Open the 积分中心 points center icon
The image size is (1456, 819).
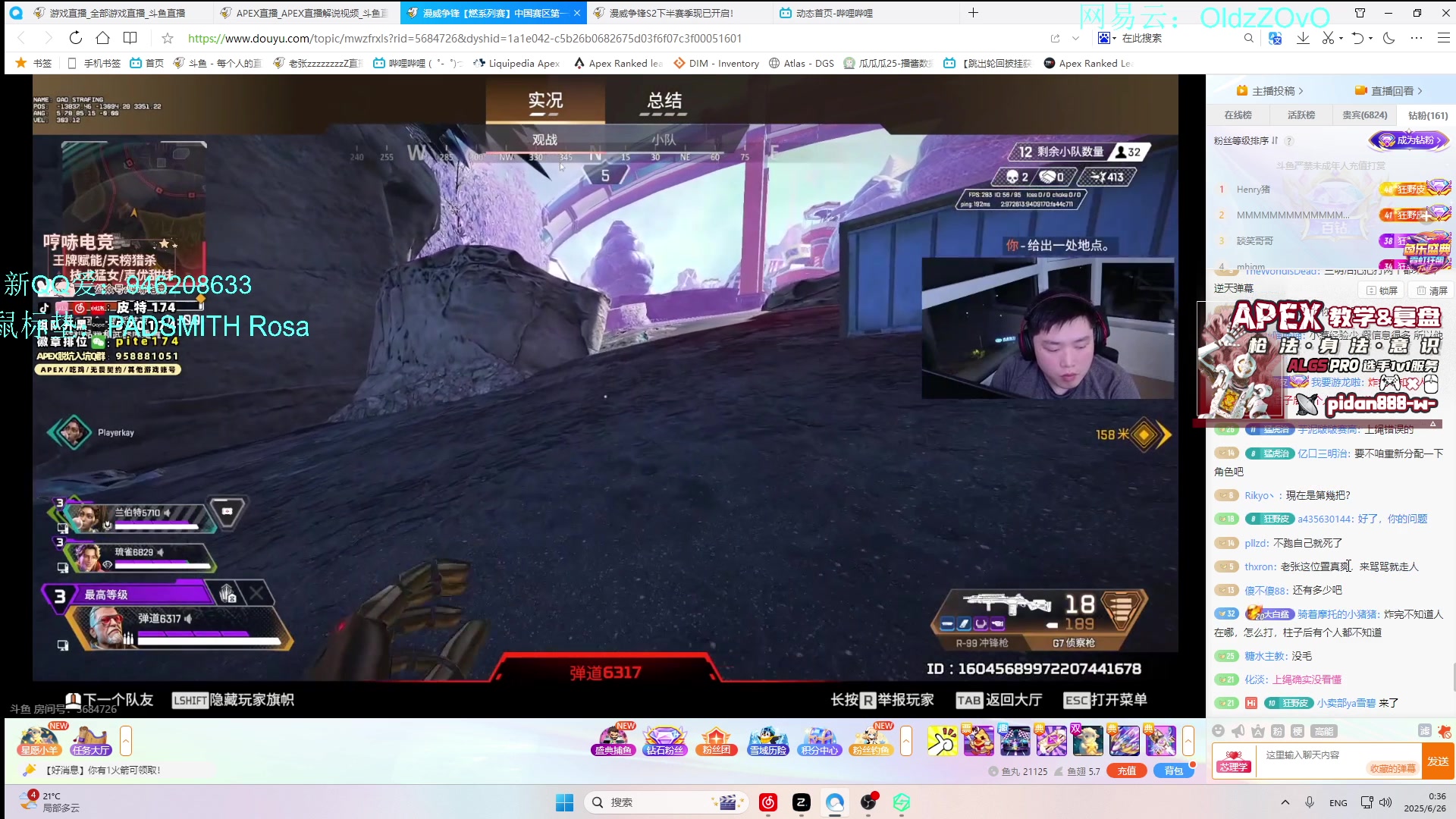click(820, 740)
